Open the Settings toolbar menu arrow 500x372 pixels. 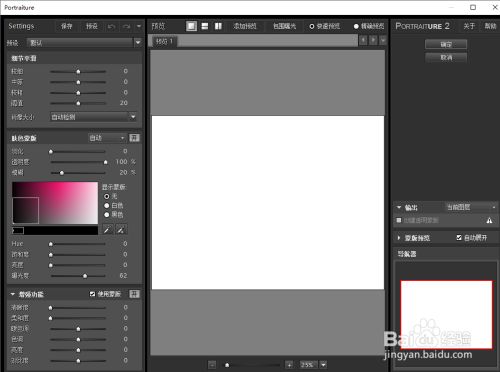point(139,26)
